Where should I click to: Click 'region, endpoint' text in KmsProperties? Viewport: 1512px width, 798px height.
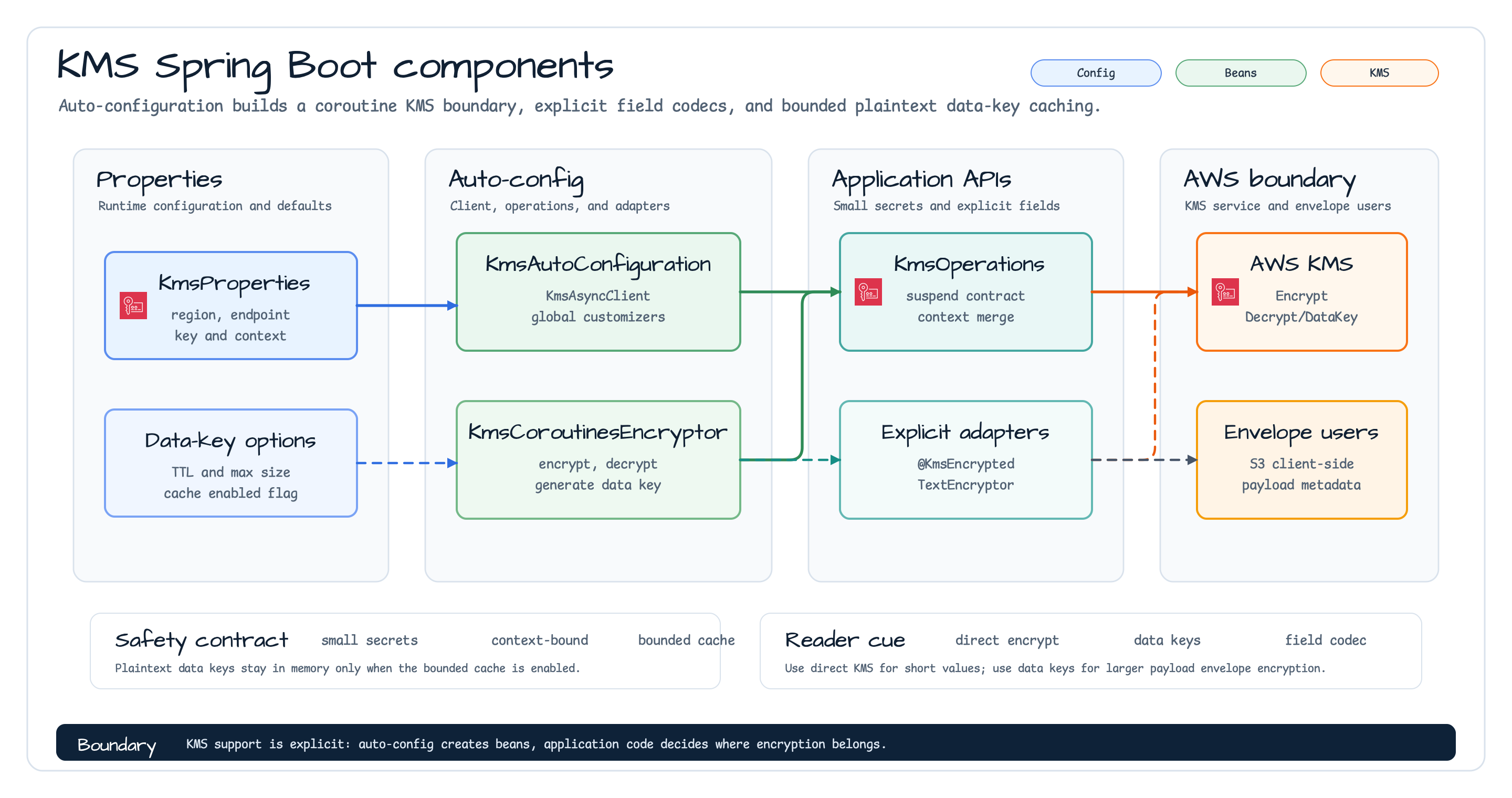click(230, 315)
